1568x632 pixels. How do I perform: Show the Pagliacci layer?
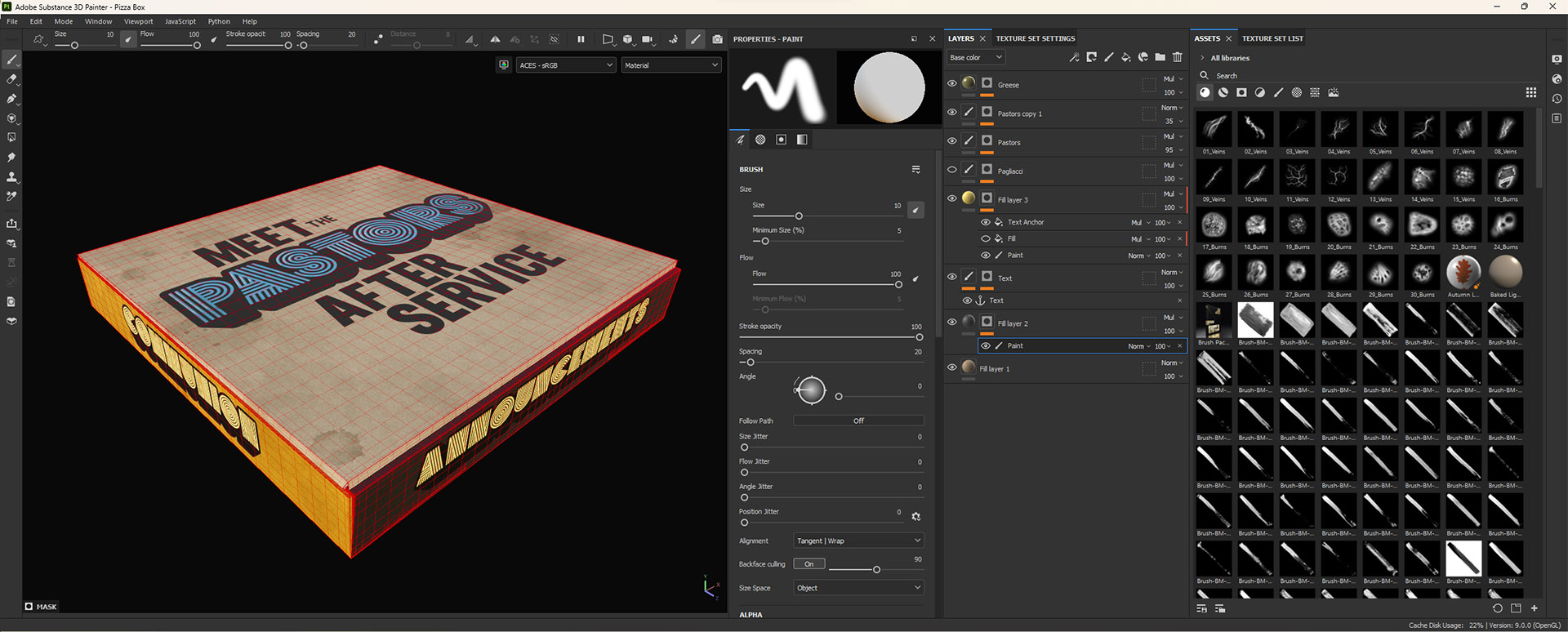pos(951,170)
